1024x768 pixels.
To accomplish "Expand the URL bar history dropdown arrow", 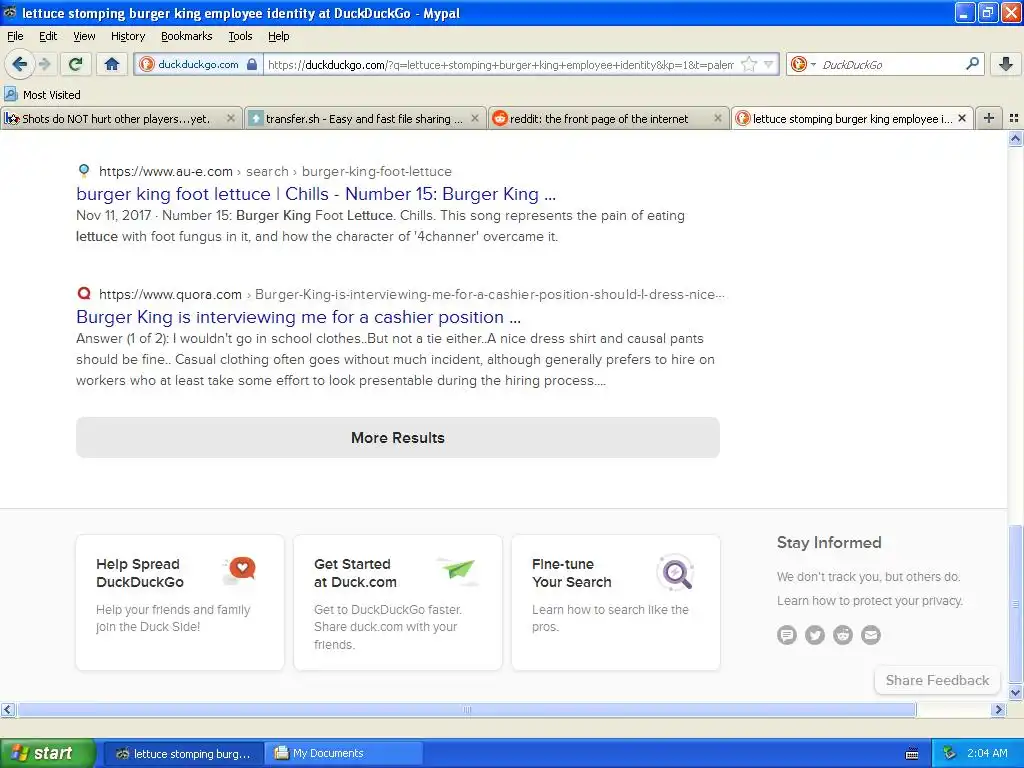I will (769, 64).
